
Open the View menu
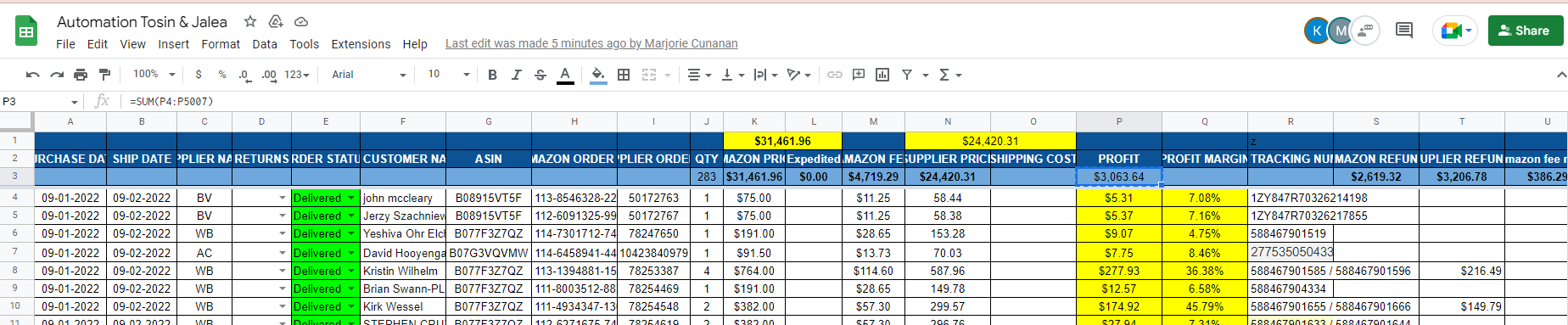[x=132, y=44]
